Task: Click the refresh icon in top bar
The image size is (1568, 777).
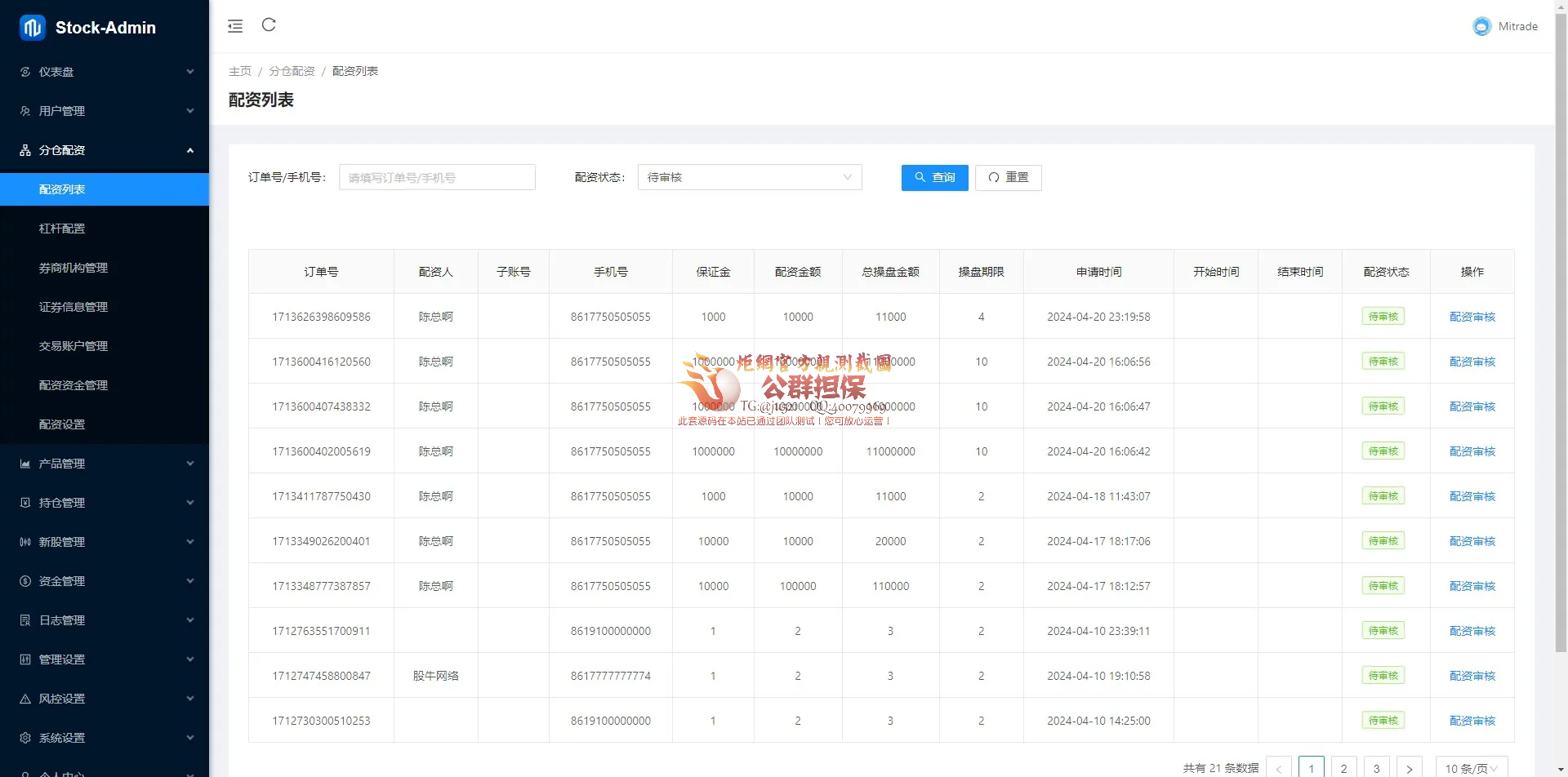Action: click(269, 25)
